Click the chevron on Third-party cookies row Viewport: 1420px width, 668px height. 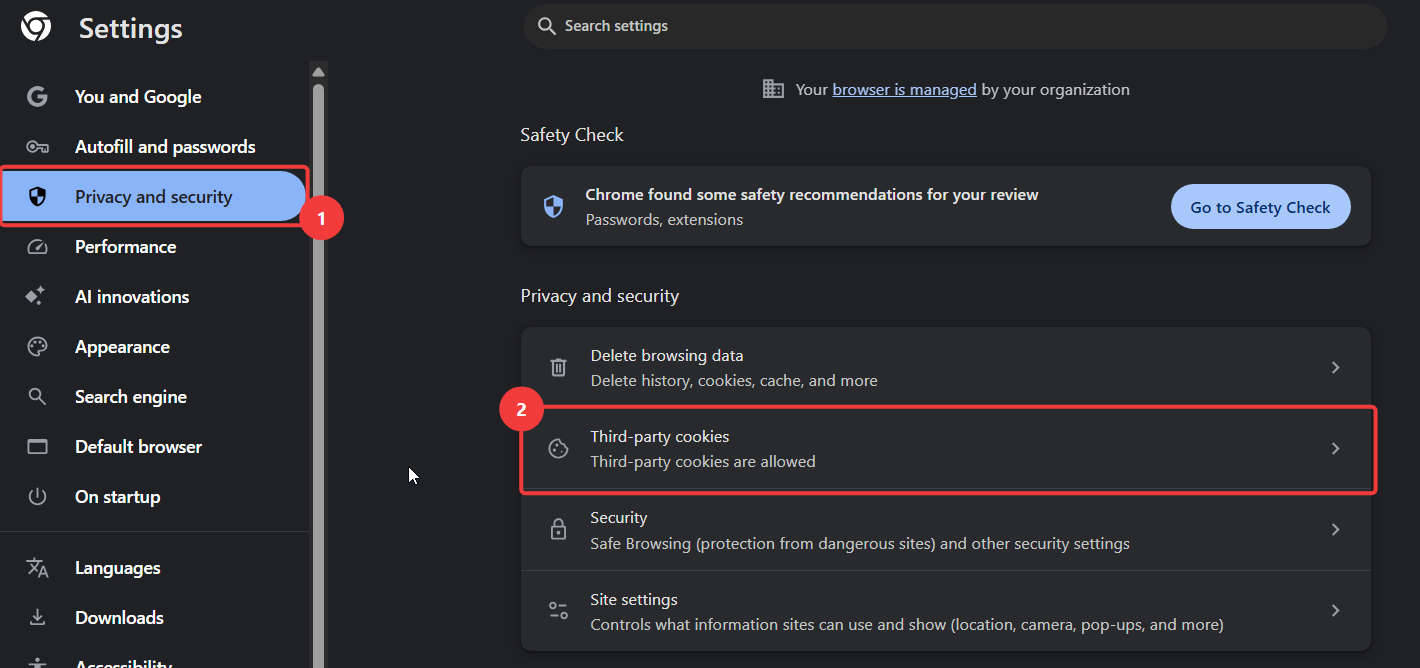(1335, 449)
